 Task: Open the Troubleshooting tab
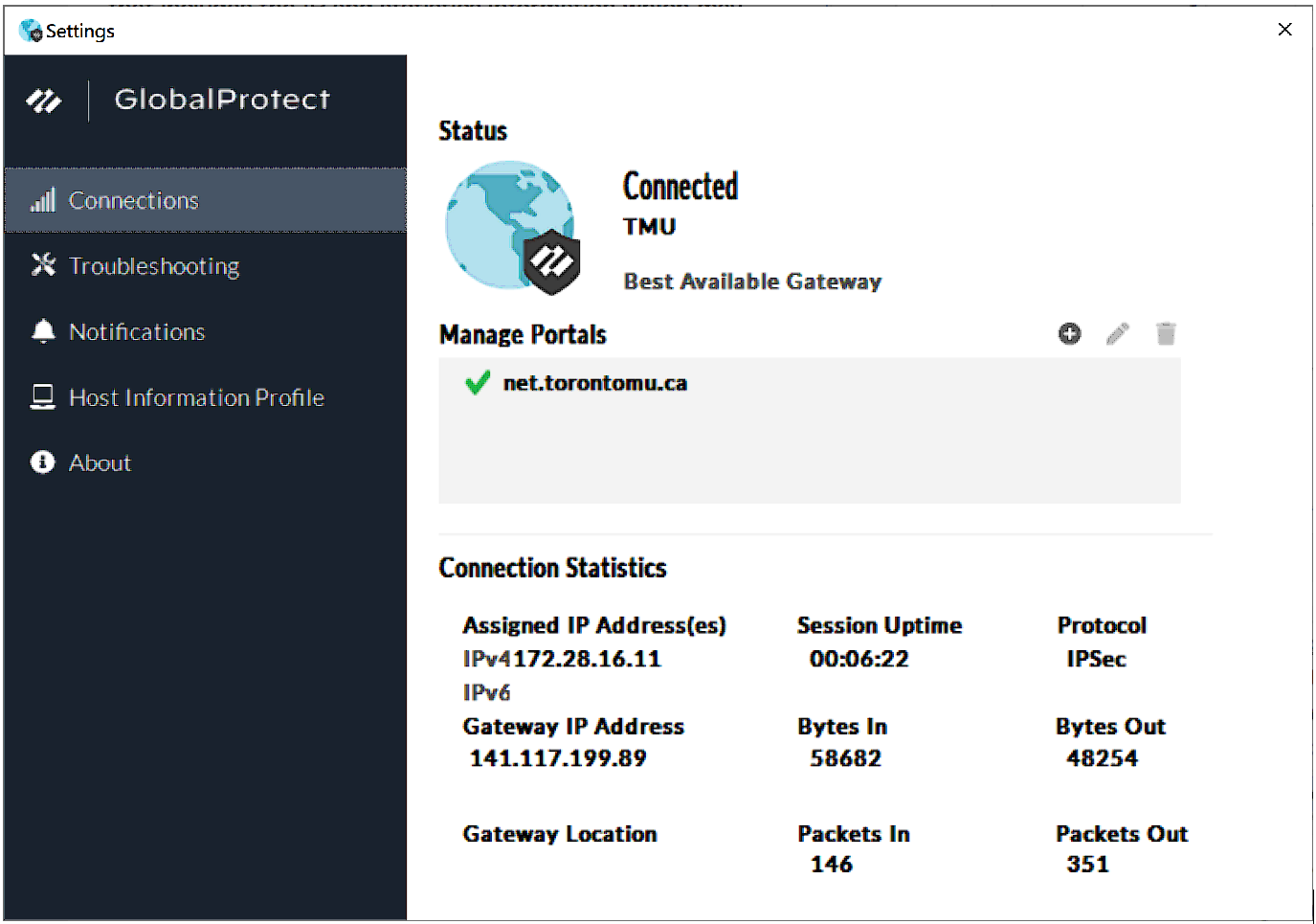point(154,266)
